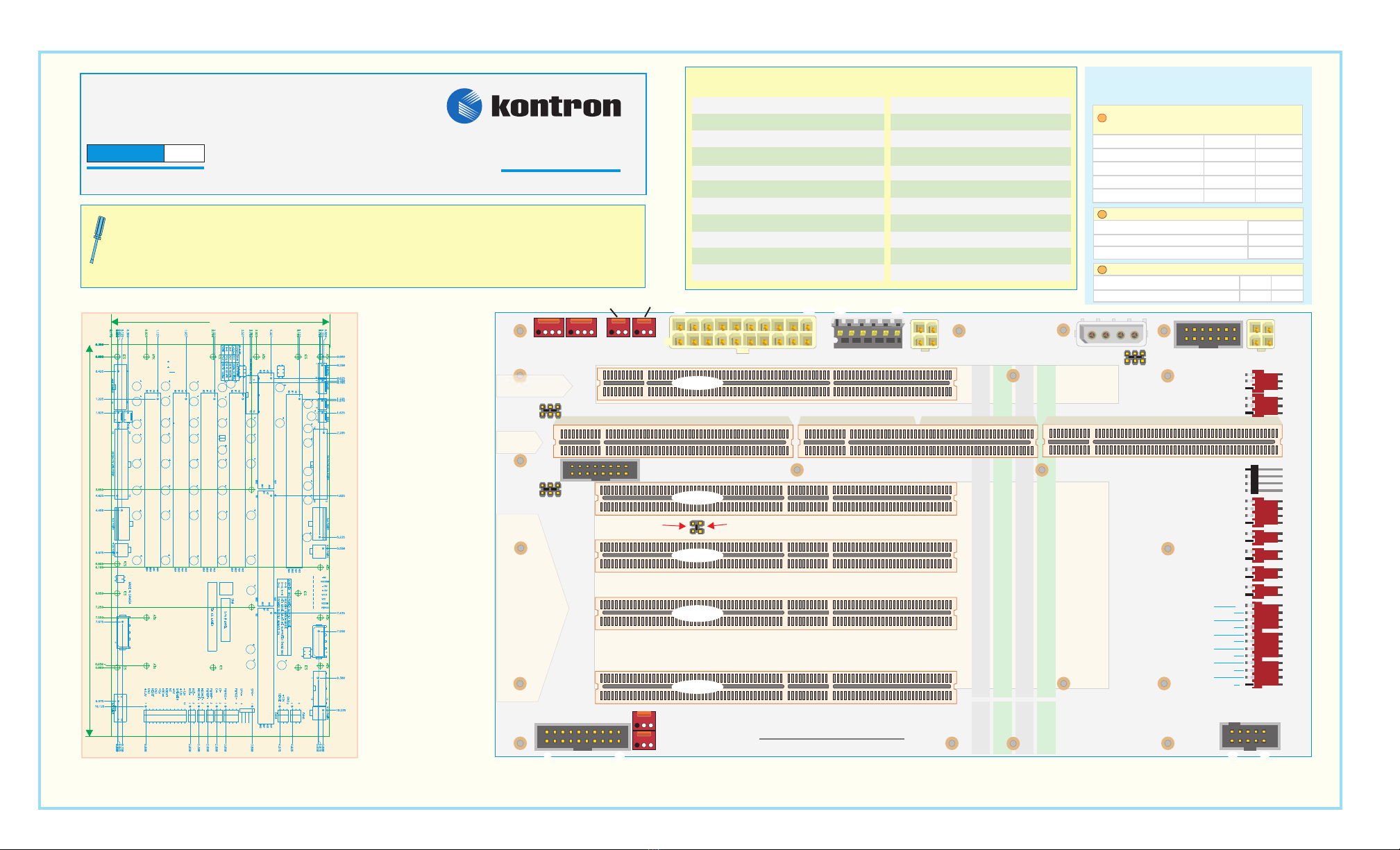Click the expansion slot just above the red-arrow jumper
The image size is (1400, 850).
(776, 499)
